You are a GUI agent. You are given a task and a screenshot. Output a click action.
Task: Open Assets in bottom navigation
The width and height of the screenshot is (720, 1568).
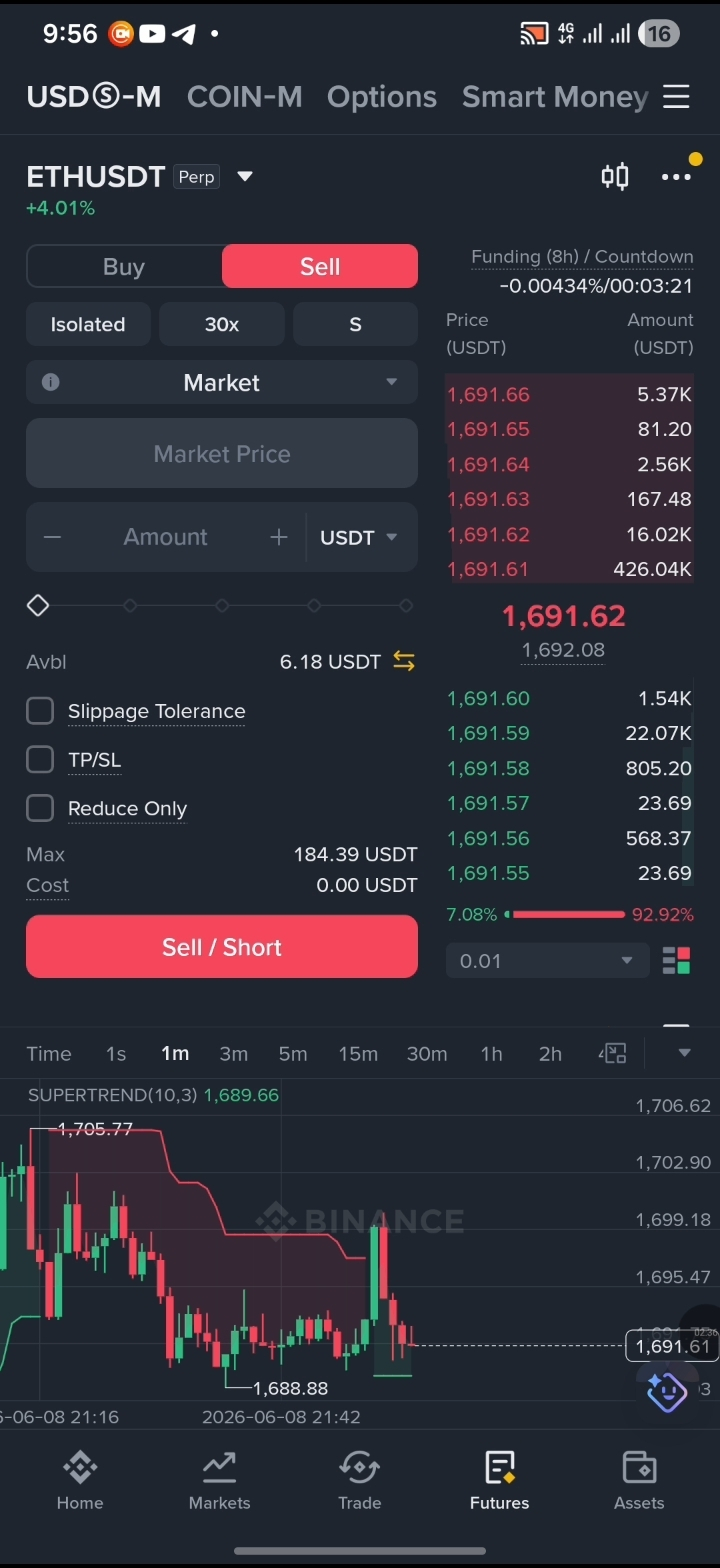(639, 1481)
